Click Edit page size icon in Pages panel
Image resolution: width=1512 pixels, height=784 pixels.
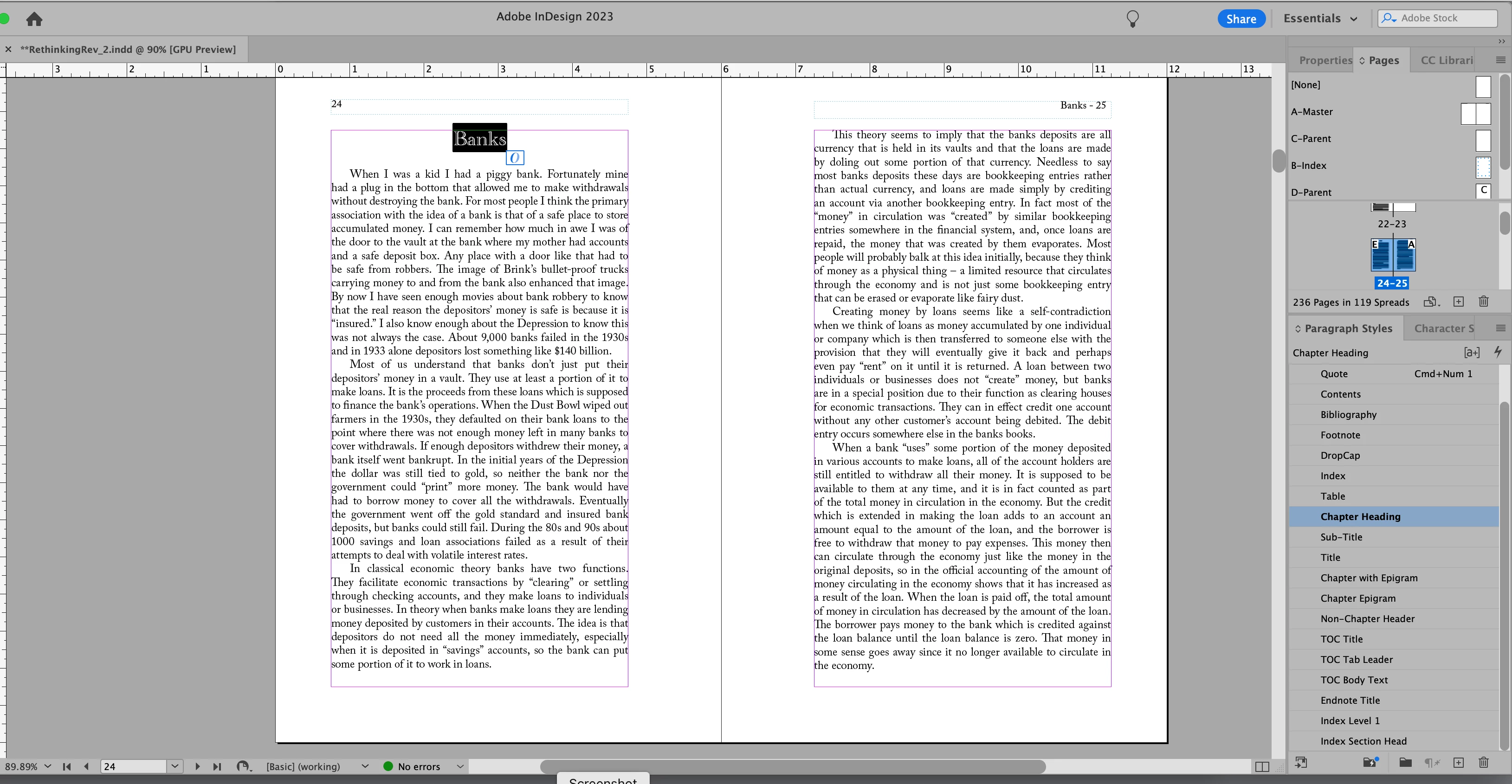point(1430,302)
